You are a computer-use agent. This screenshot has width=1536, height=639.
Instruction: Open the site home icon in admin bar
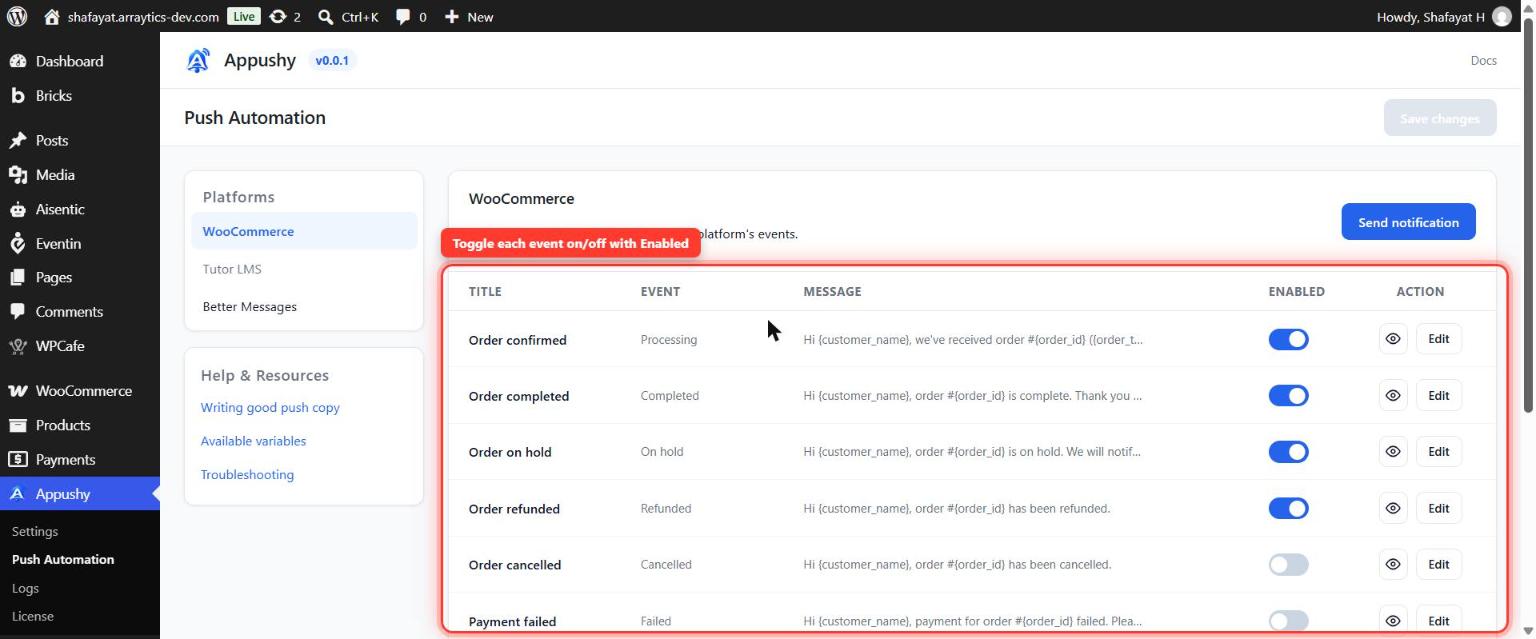click(x=52, y=16)
